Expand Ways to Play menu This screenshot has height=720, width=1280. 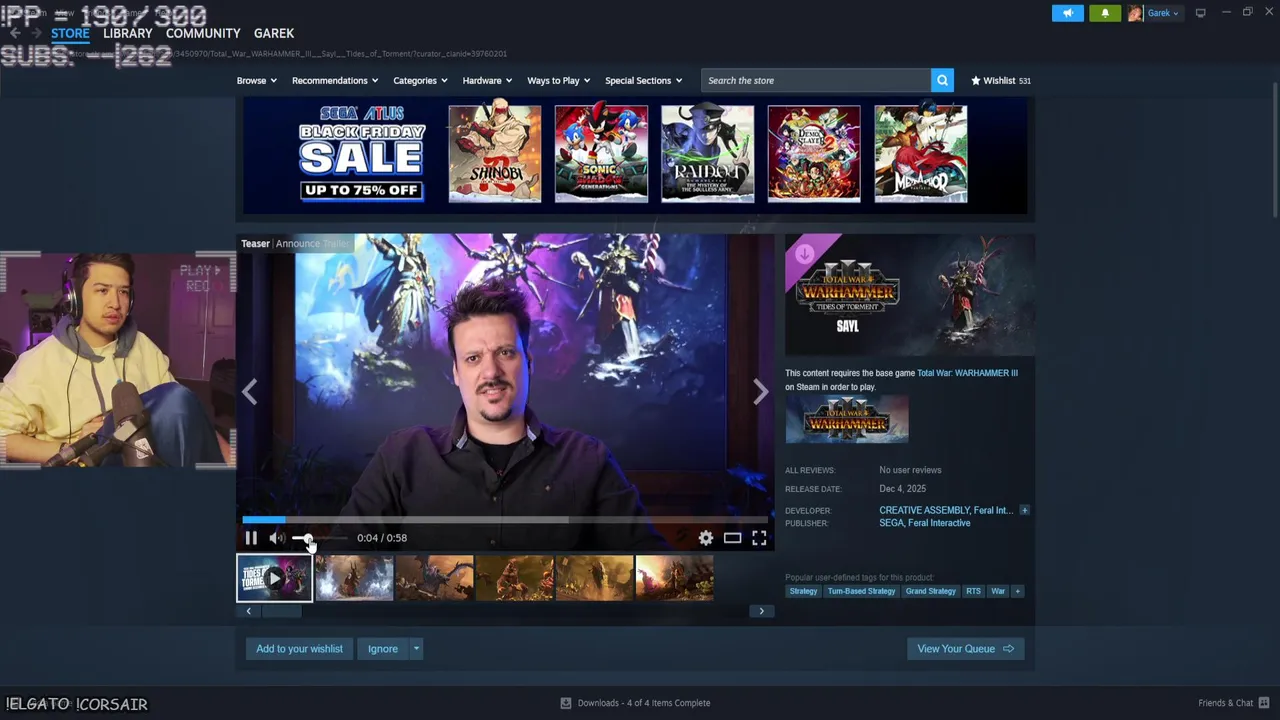click(x=558, y=80)
